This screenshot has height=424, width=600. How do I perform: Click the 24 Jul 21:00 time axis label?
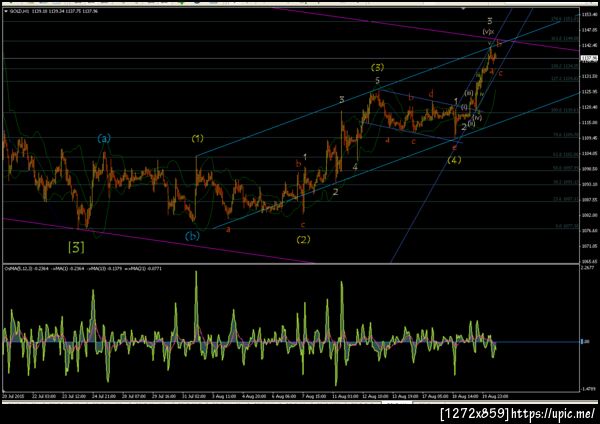pyautogui.click(x=104, y=396)
